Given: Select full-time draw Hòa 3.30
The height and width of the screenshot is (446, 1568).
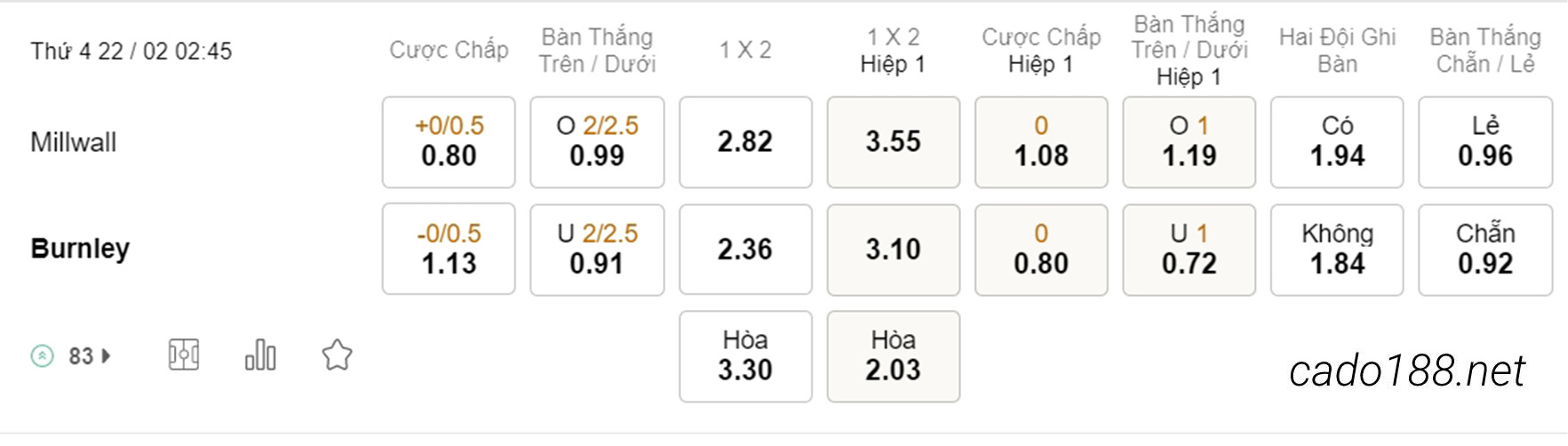Looking at the screenshot, I should [x=746, y=356].
